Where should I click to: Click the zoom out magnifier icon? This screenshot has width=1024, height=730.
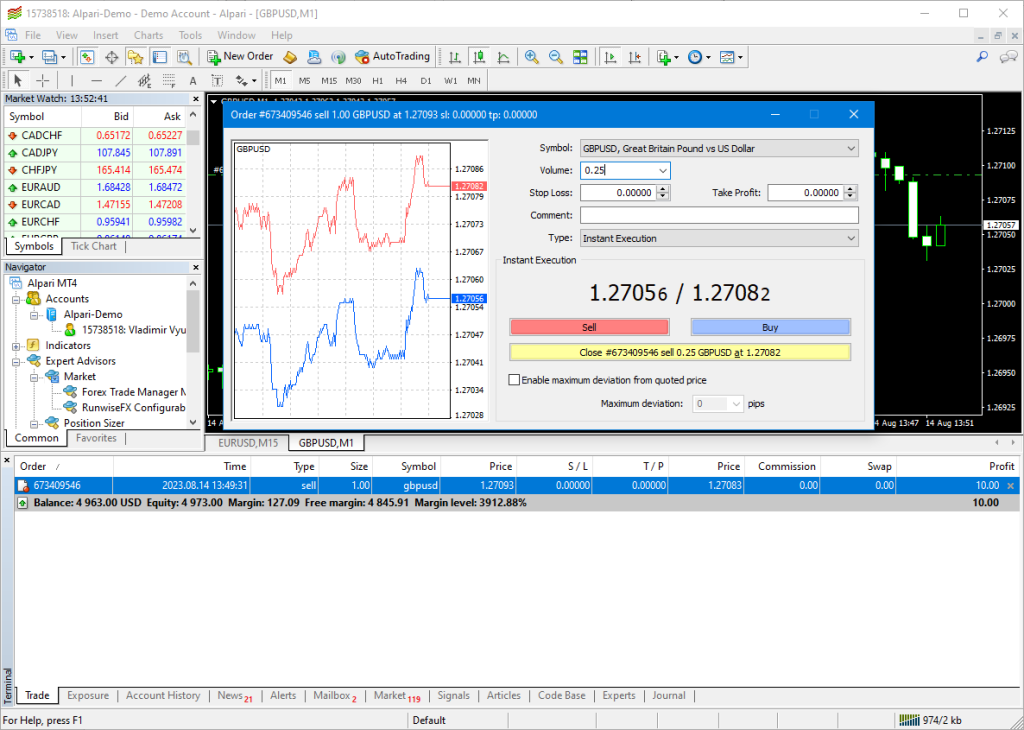(x=555, y=57)
